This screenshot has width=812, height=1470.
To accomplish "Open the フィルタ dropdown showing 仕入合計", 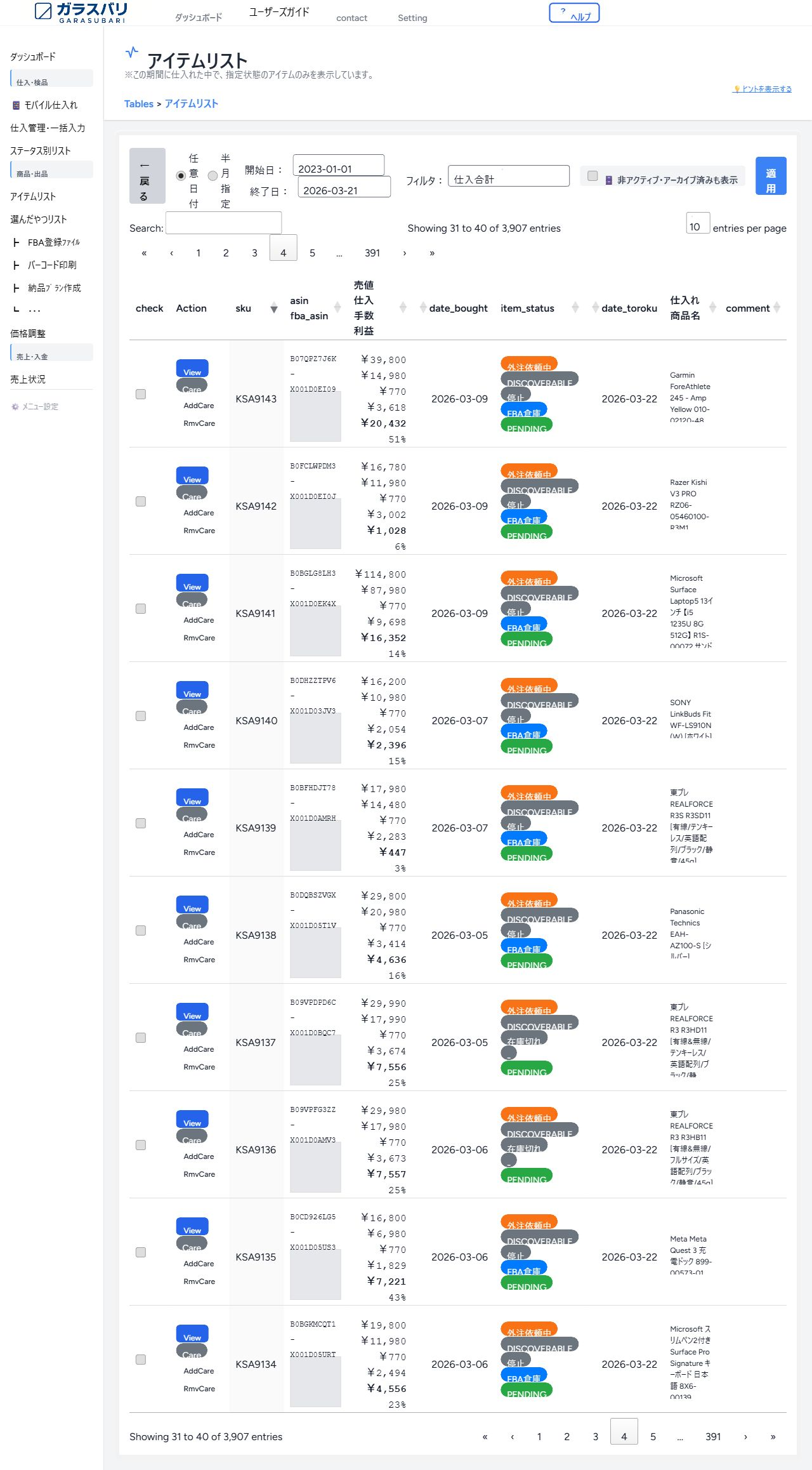I will pyautogui.click(x=508, y=176).
